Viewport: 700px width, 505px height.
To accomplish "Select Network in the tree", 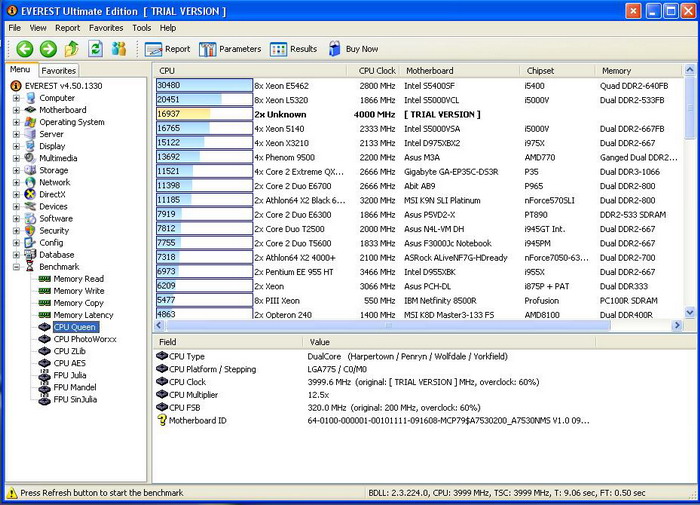I will 54,182.
